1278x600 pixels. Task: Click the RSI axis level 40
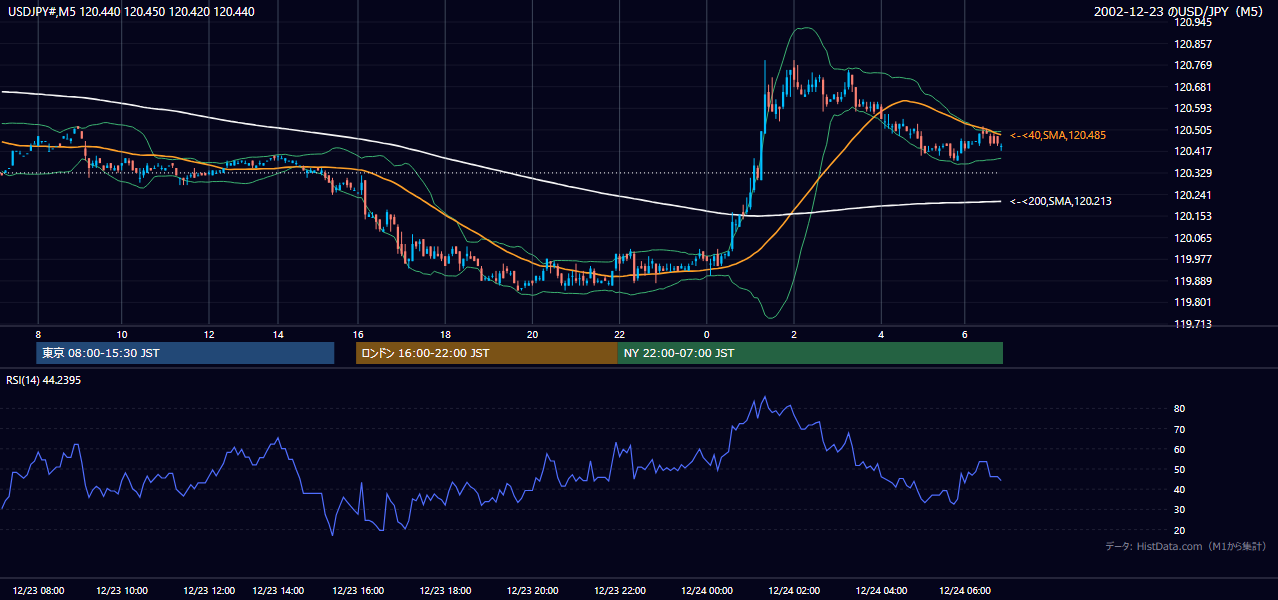[1179, 489]
